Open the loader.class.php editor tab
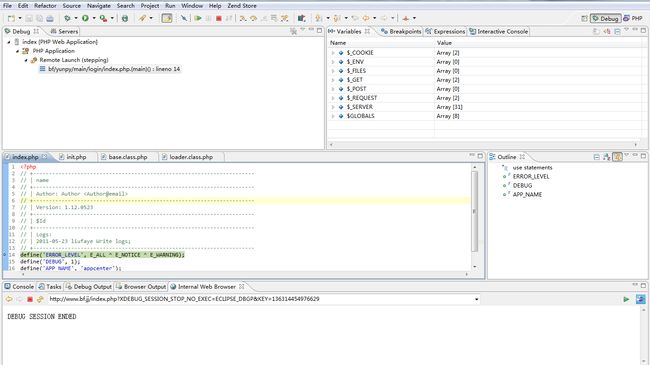Screen dimensions: 650x365 pyautogui.click(x=187, y=157)
